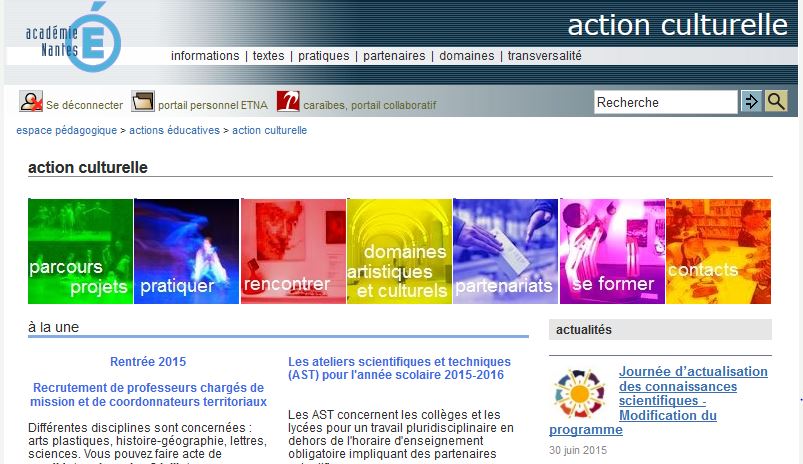The image size is (803, 464).
Task: Click the red rencontrer tile
Action: coord(292,251)
